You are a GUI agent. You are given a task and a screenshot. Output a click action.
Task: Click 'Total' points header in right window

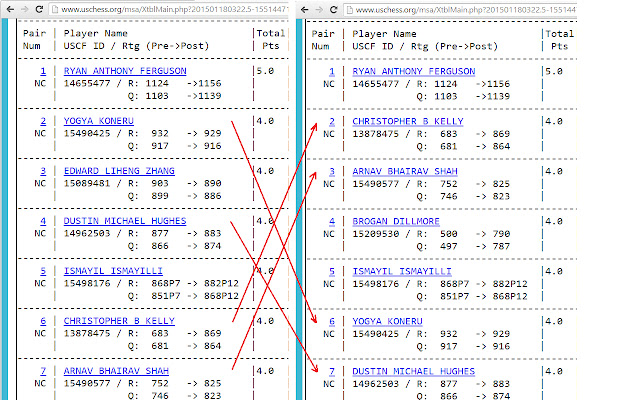tap(560, 34)
